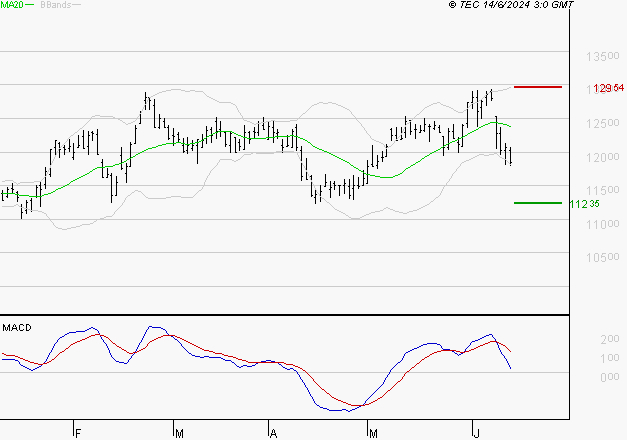Click the green support level line
The height and width of the screenshot is (440, 627).
click(x=537, y=203)
